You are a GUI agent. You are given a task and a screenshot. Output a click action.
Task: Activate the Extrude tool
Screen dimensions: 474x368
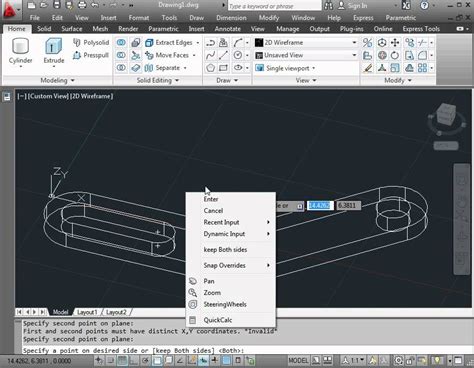pyautogui.click(x=54, y=50)
